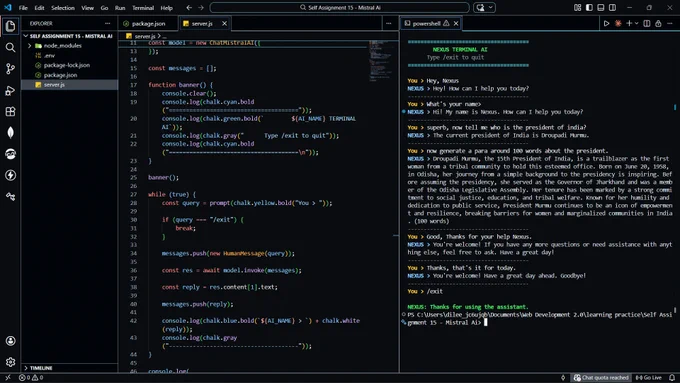Close the server.js editor tab

224,23
